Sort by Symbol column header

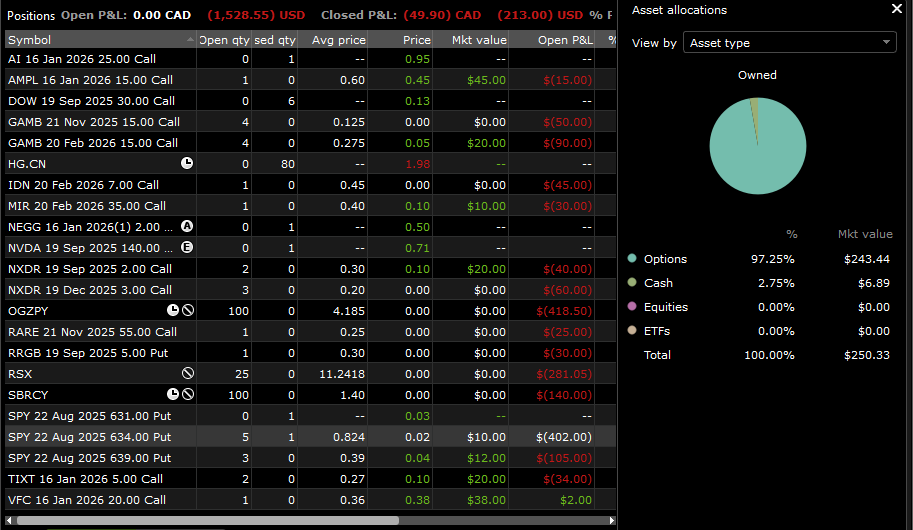pyautogui.click(x=100, y=40)
